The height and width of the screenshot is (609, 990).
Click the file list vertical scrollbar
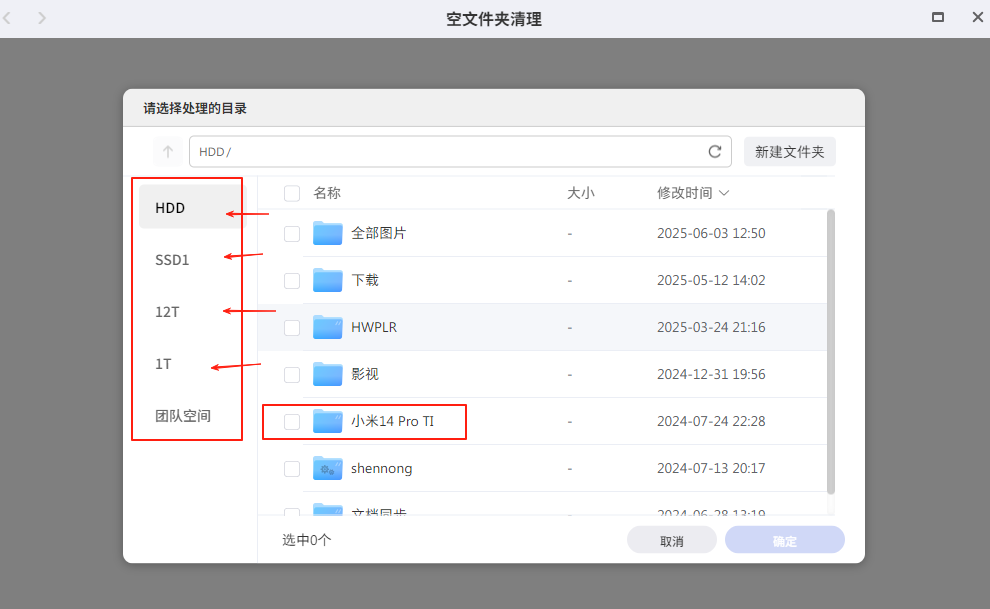(831, 350)
